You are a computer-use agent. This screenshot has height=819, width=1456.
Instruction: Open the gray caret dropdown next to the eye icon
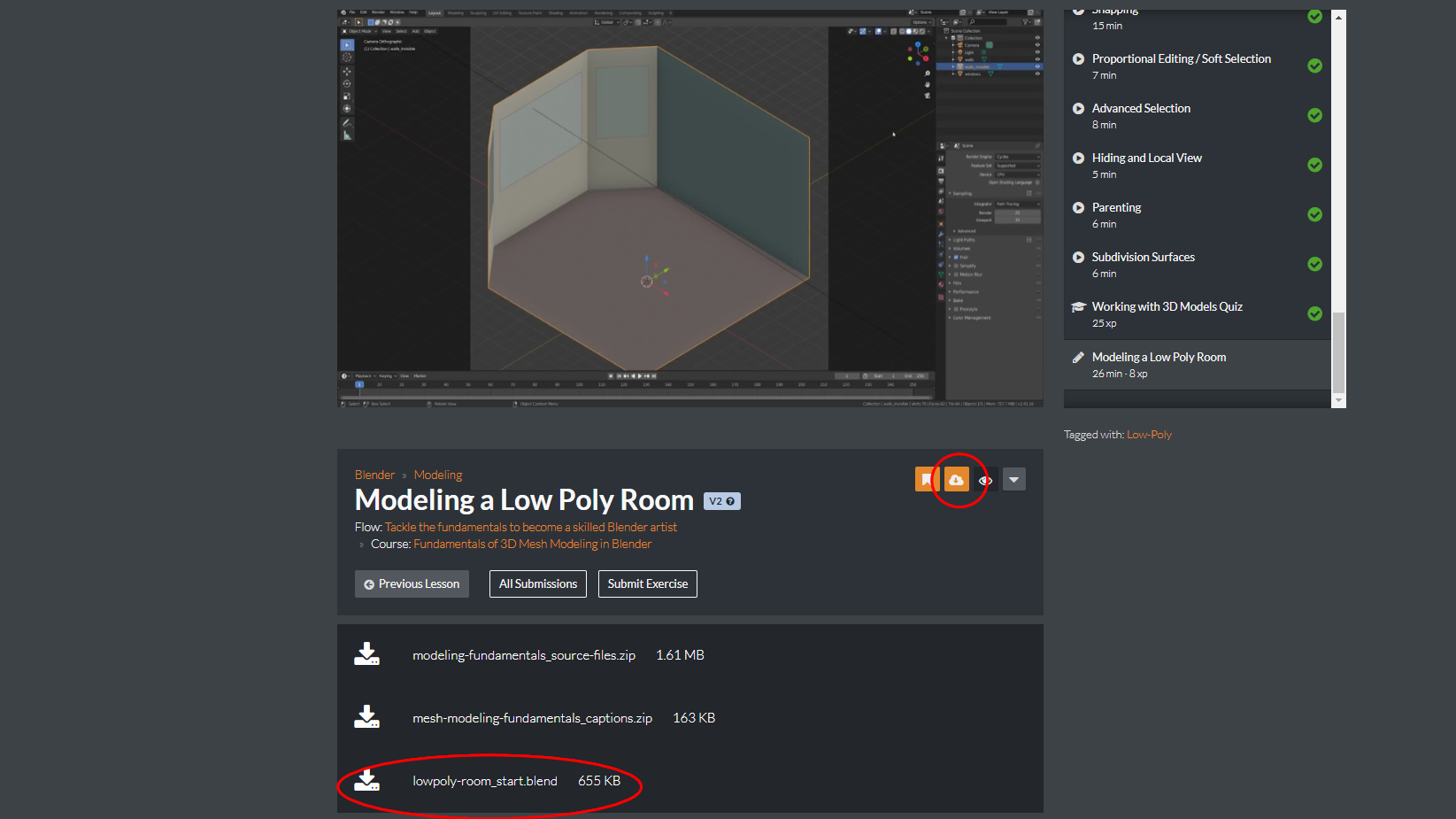coord(1014,479)
